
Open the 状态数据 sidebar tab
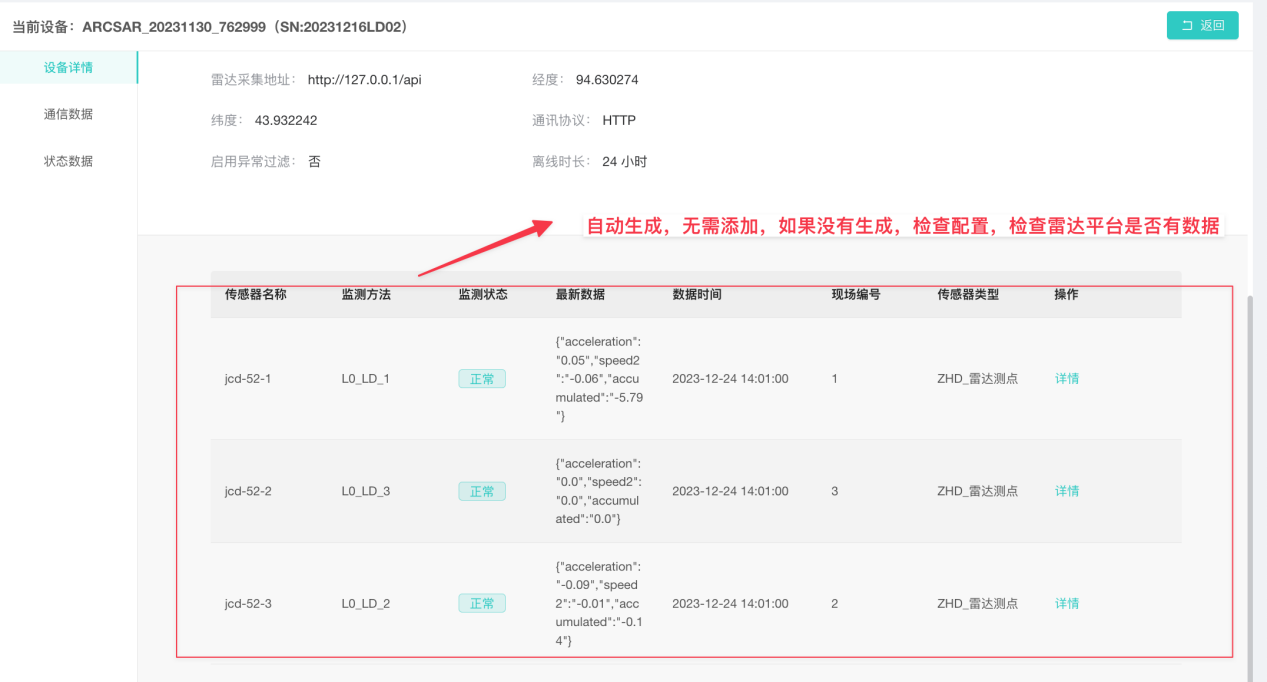pos(68,161)
